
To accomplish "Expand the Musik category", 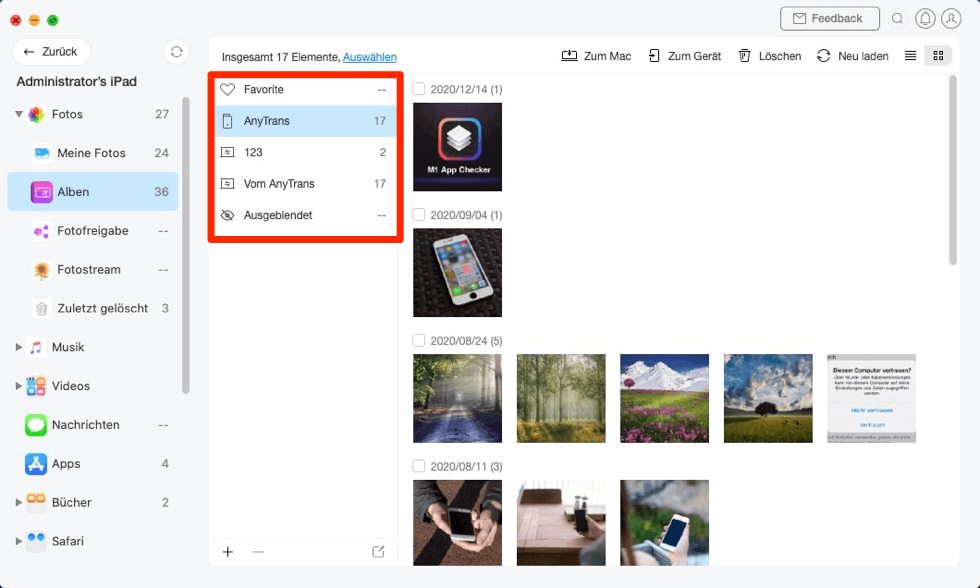I will click(x=19, y=347).
